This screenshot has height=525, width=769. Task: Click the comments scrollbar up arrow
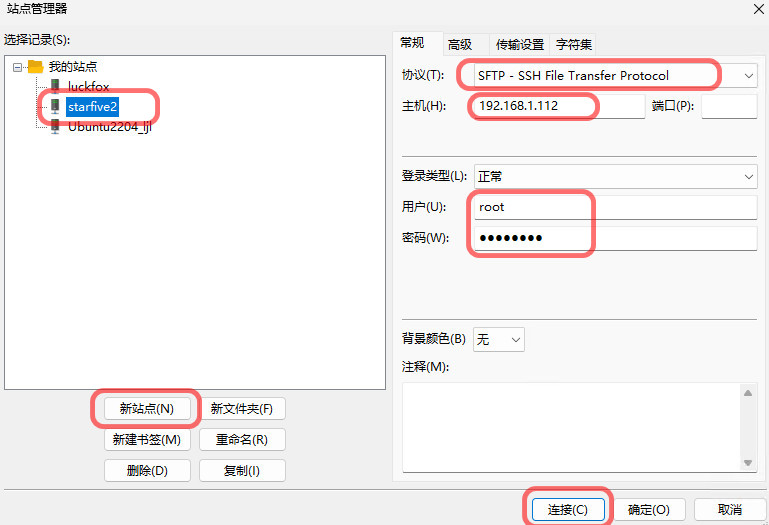pyautogui.click(x=748, y=393)
